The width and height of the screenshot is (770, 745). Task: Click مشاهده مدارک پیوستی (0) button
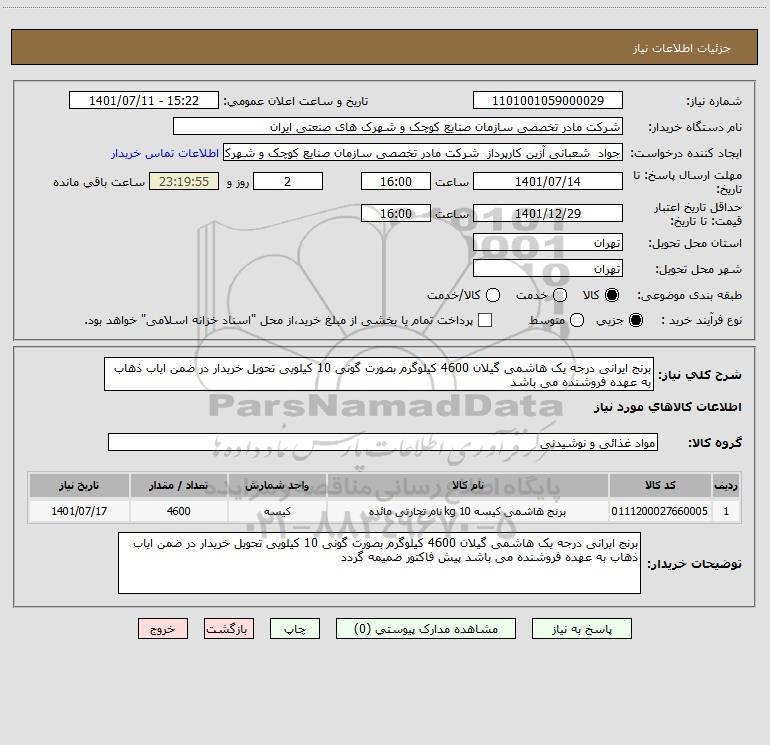(x=426, y=629)
